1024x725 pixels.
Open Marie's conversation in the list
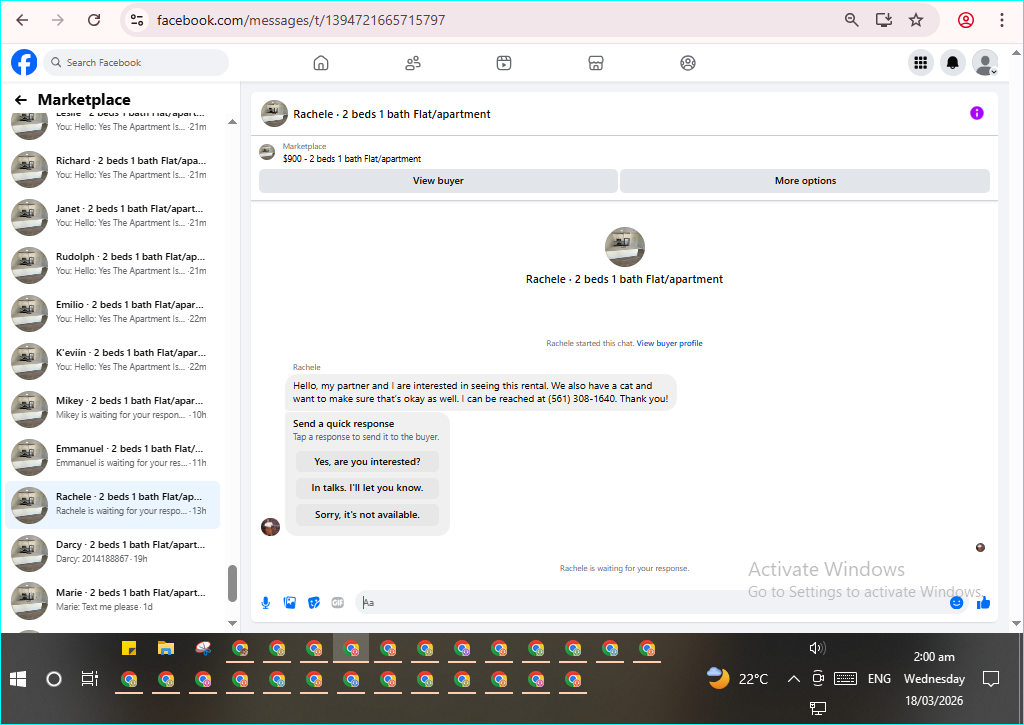click(x=112, y=601)
